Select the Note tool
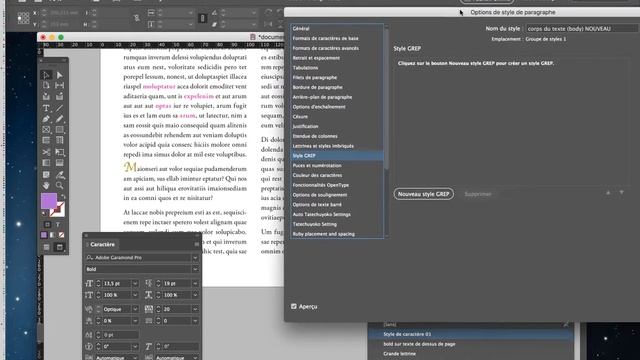 coord(46,175)
